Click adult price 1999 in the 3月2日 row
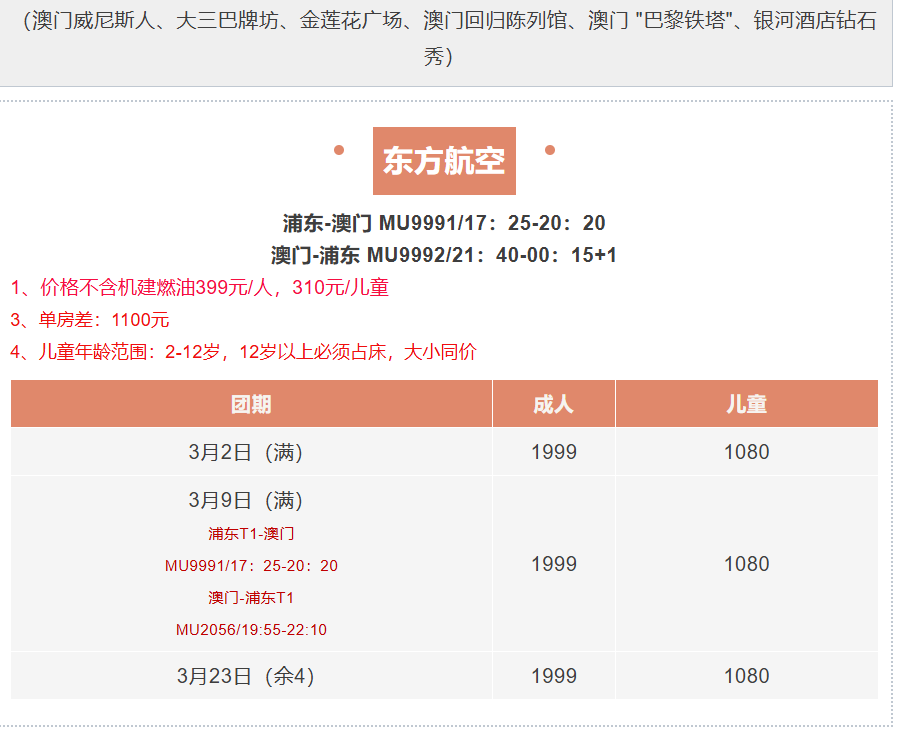This screenshot has width=901, height=734. (554, 452)
